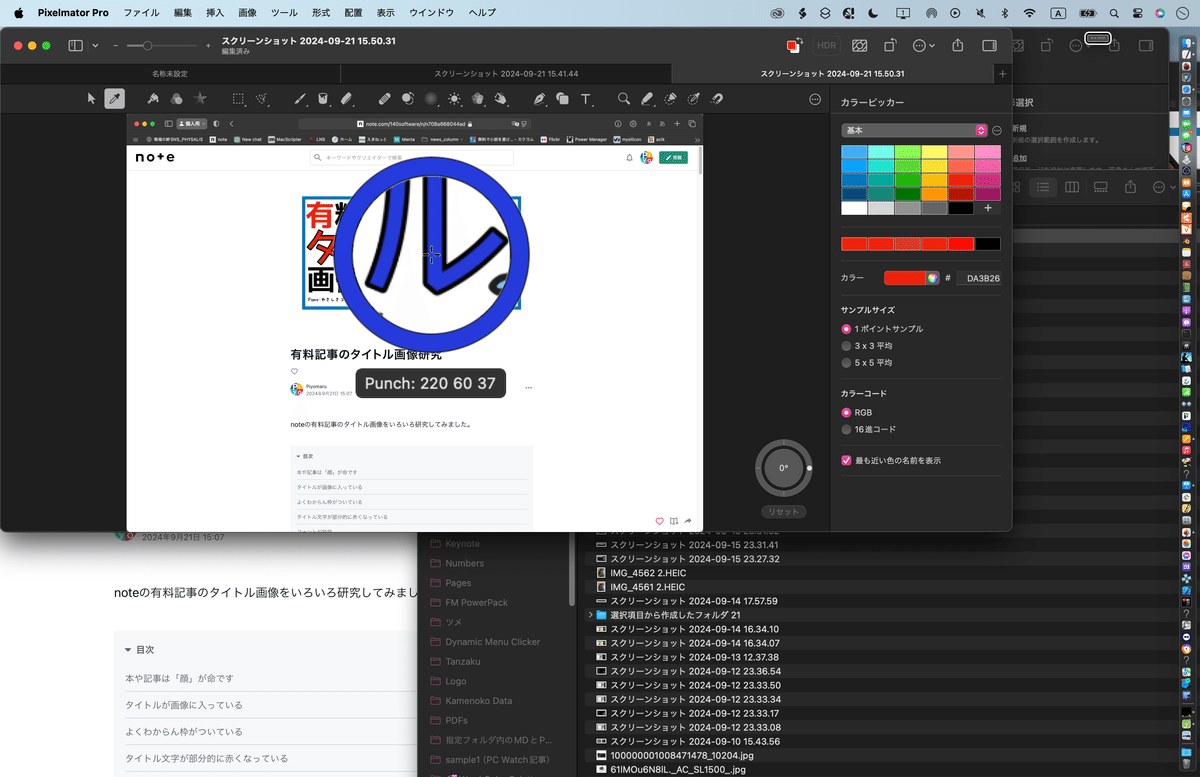
Task: Open the more options ellipsis dropdown in title bar
Action: tap(924, 45)
